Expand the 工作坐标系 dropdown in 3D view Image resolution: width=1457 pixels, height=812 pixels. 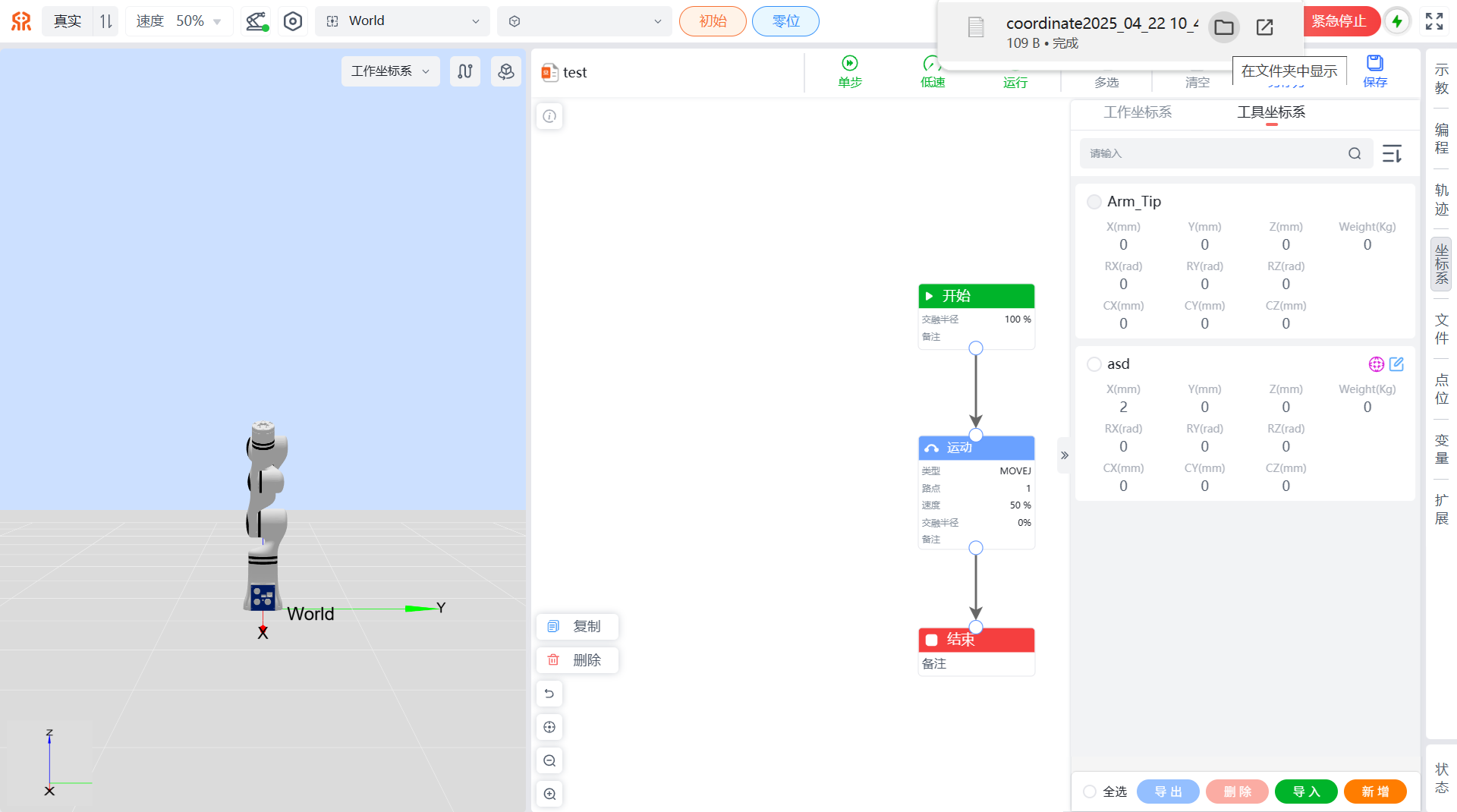(390, 71)
